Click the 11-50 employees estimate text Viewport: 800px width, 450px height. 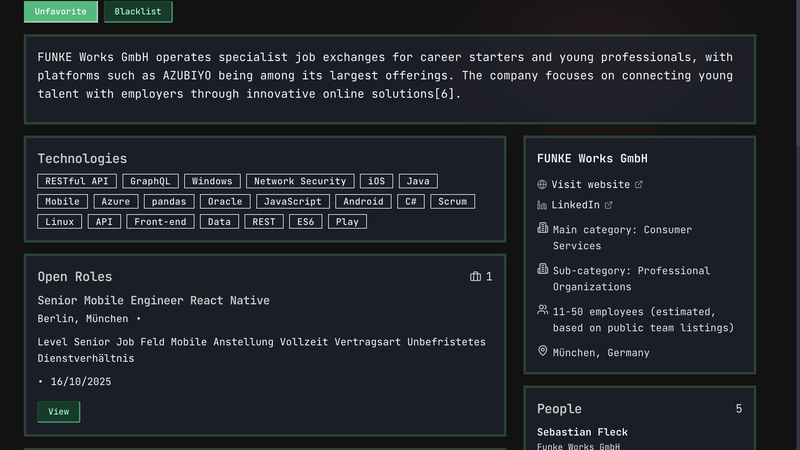click(643, 319)
